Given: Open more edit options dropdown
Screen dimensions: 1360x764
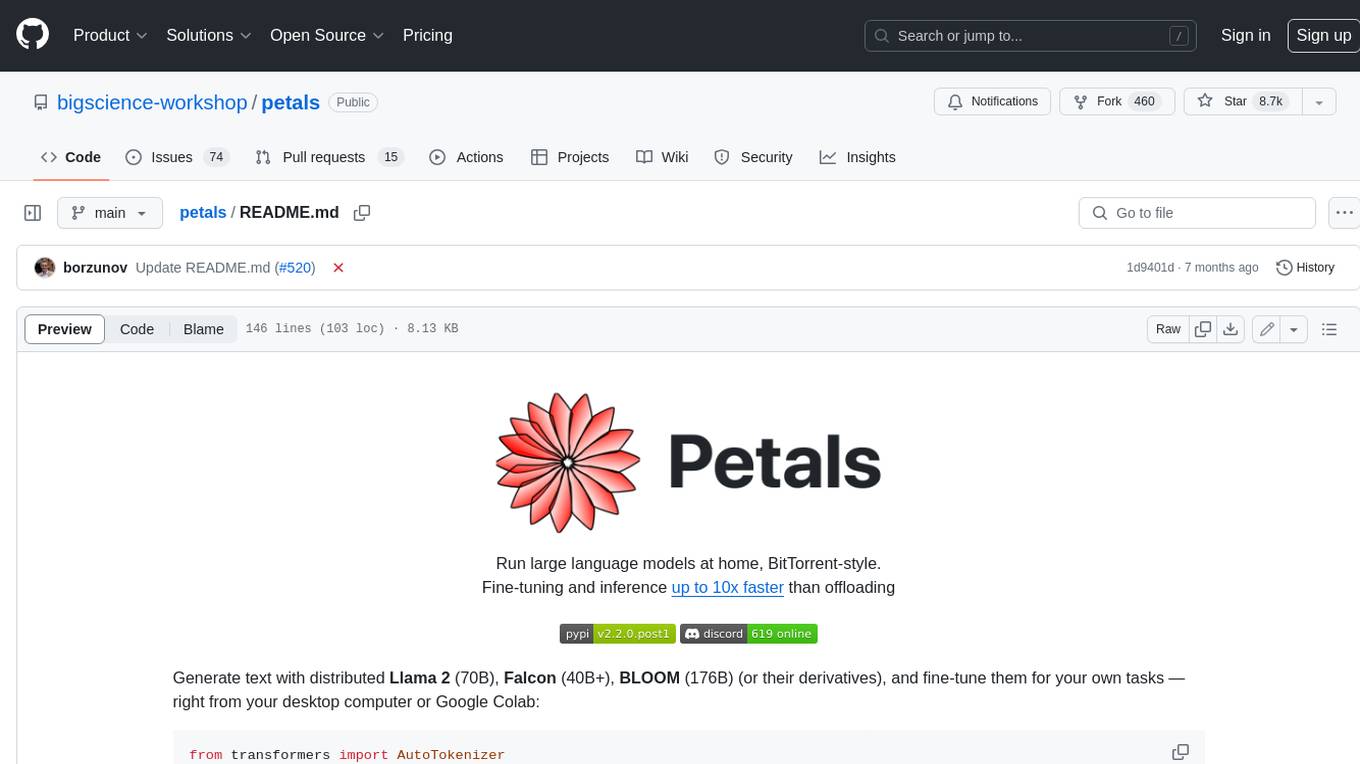Looking at the screenshot, I should click(1294, 329).
